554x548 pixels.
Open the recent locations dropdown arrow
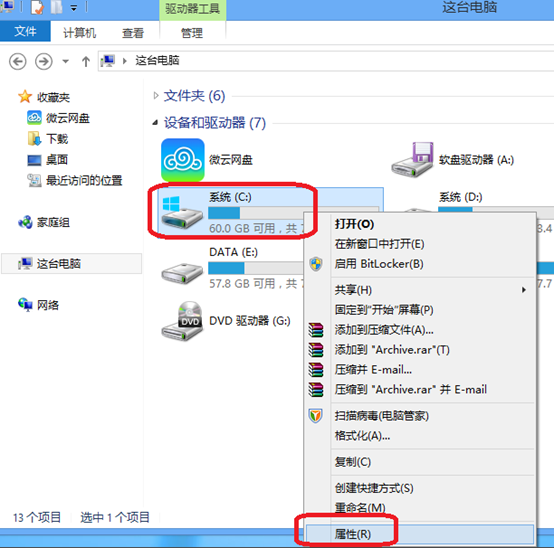[65, 61]
